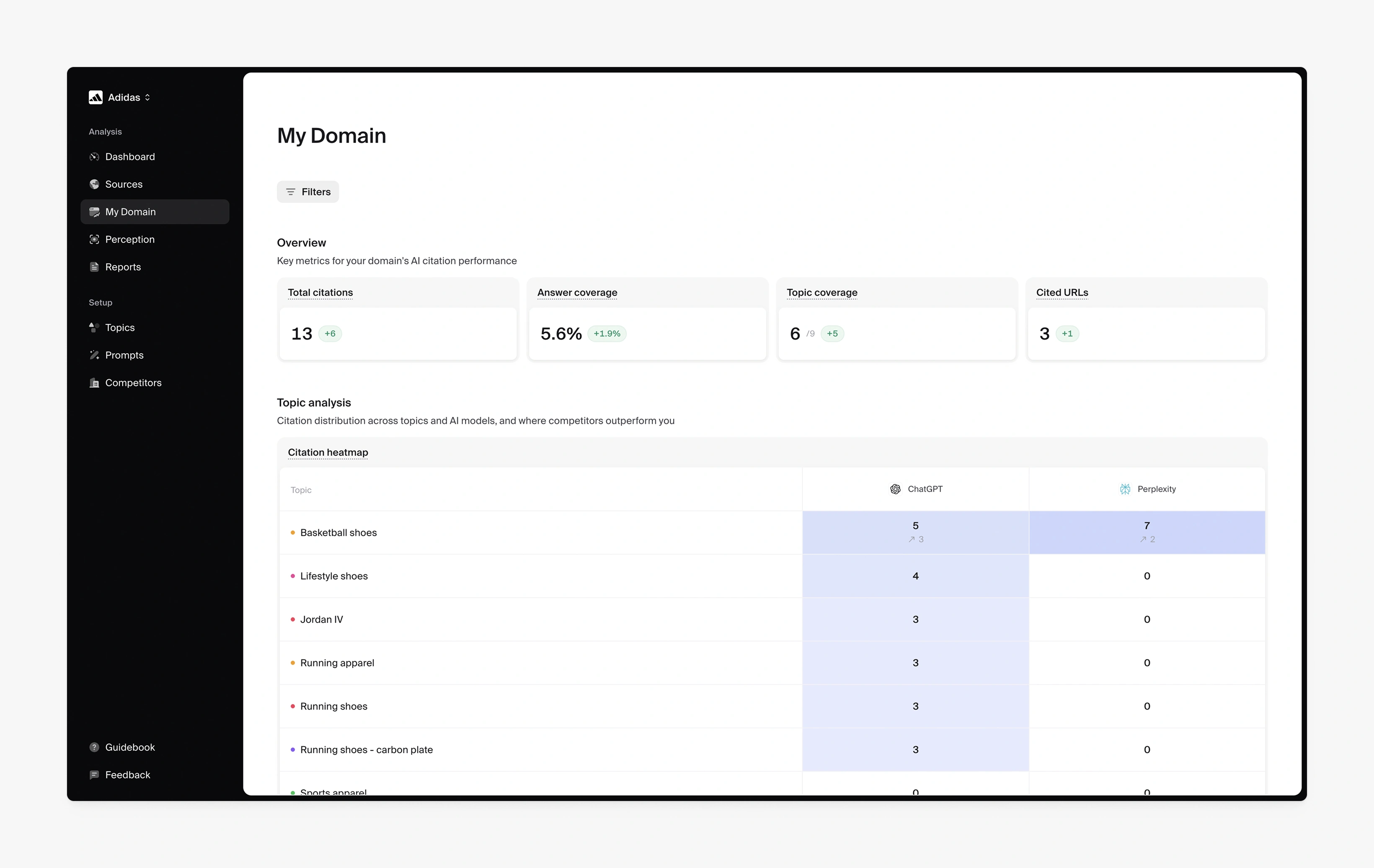Select the Running shoes - carbon plate row
Image resolution: width=1374 pixels, height=868 pixels.
(540, 750)
